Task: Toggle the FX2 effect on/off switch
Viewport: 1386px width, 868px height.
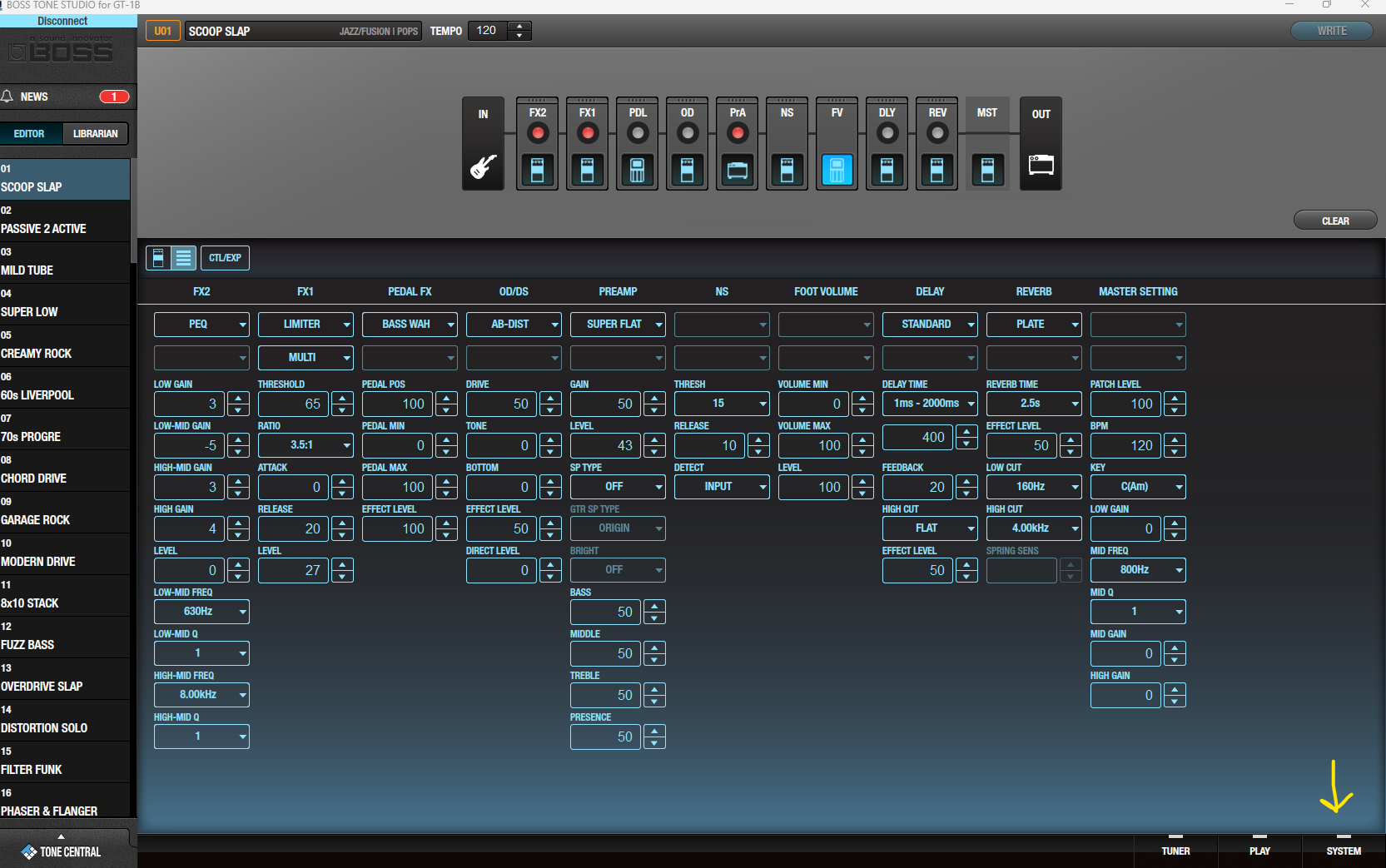Action: point(538,133)
